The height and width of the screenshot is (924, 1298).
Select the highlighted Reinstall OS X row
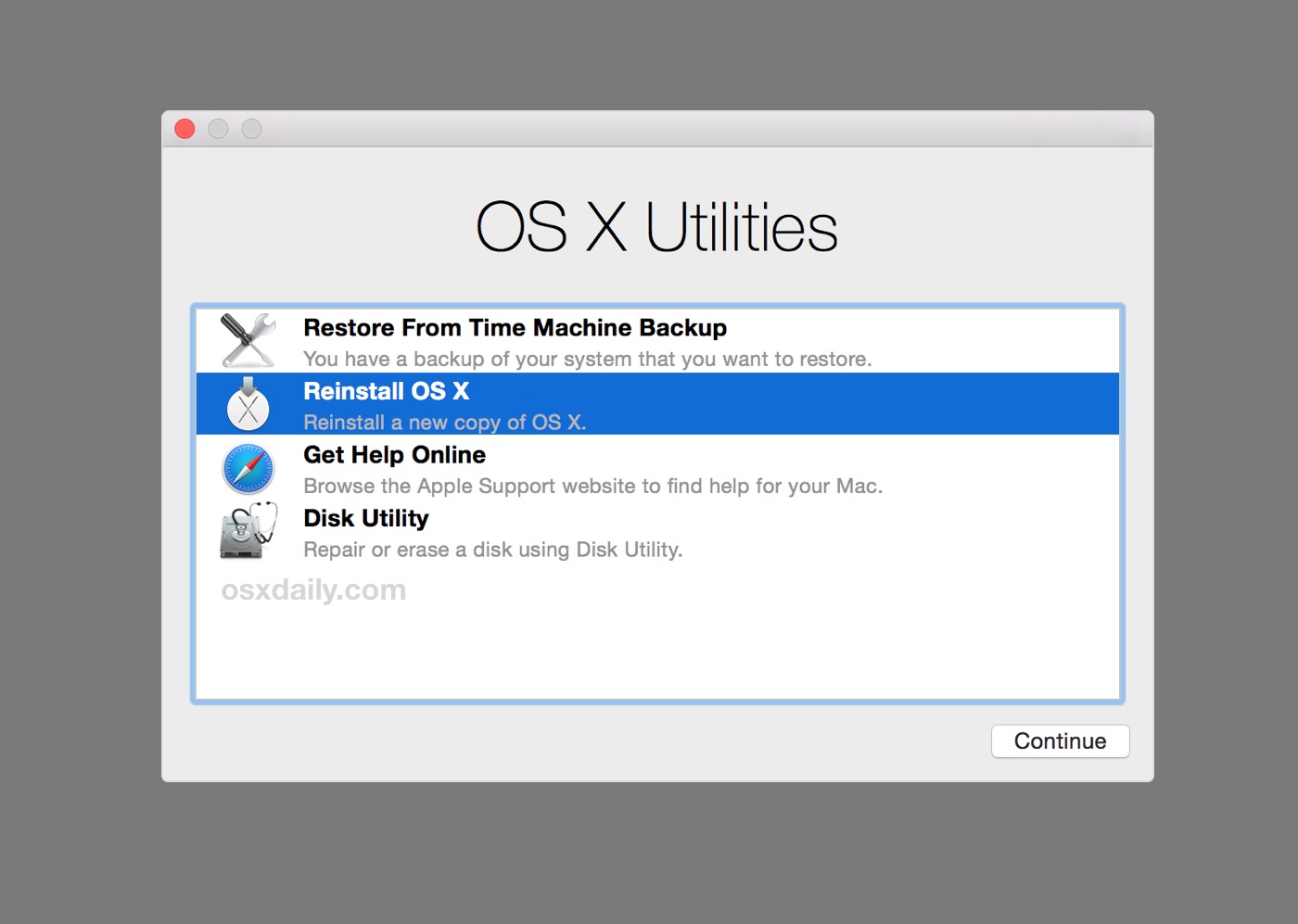(556, 404)
